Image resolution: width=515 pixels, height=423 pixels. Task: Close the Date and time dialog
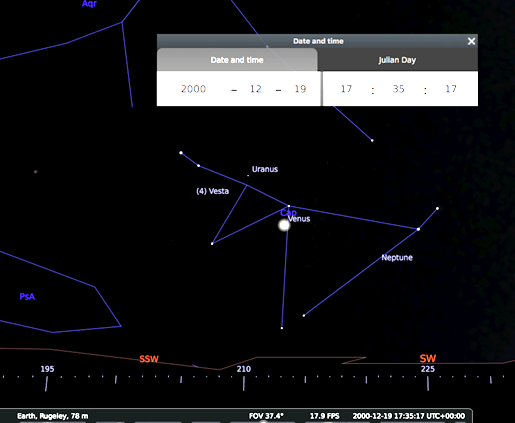[x=471, y=41]
